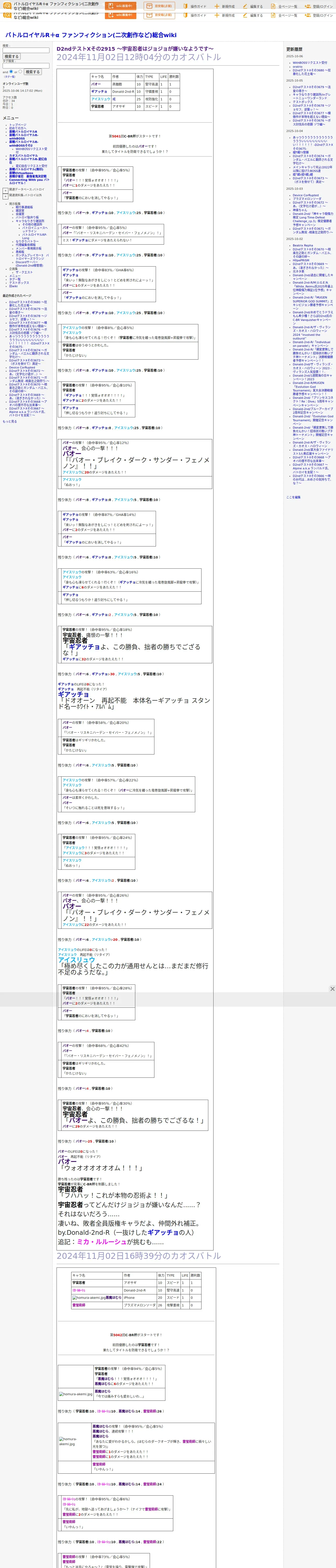The image size is (336, 1568).
Task: Open ザ・クエスト under 企画集
Action: [24, 272]
